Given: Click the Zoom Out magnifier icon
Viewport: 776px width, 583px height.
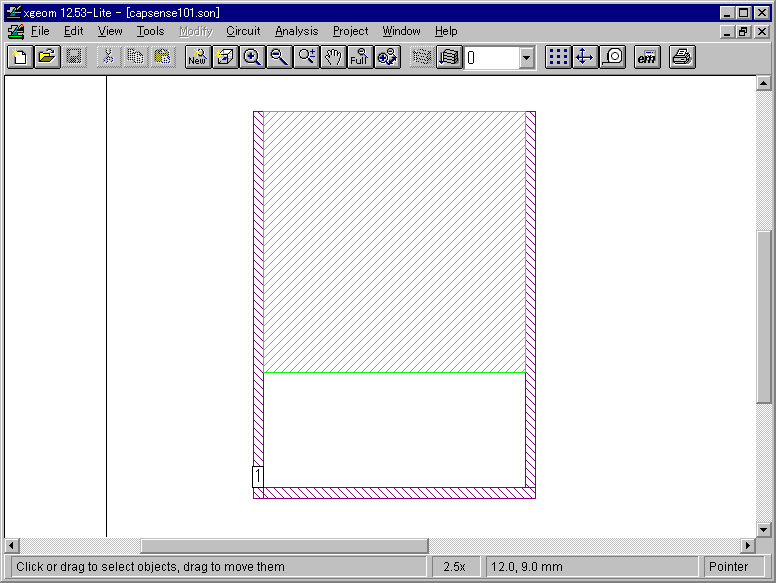Looking at the screenshot, I should [x=279, y=57].
